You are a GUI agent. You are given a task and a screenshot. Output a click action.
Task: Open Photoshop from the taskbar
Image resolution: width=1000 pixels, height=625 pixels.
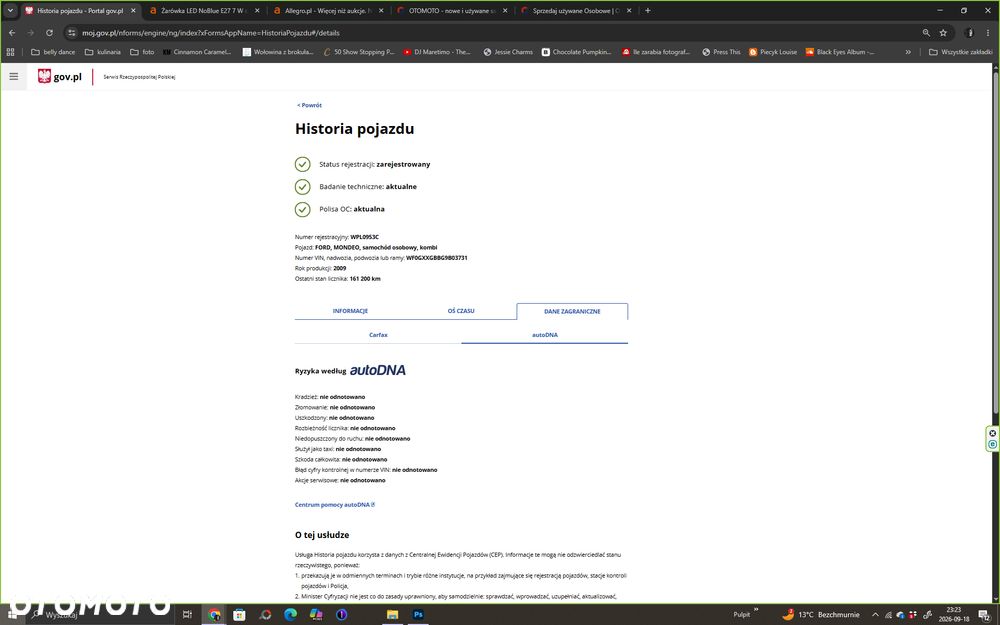418,615
